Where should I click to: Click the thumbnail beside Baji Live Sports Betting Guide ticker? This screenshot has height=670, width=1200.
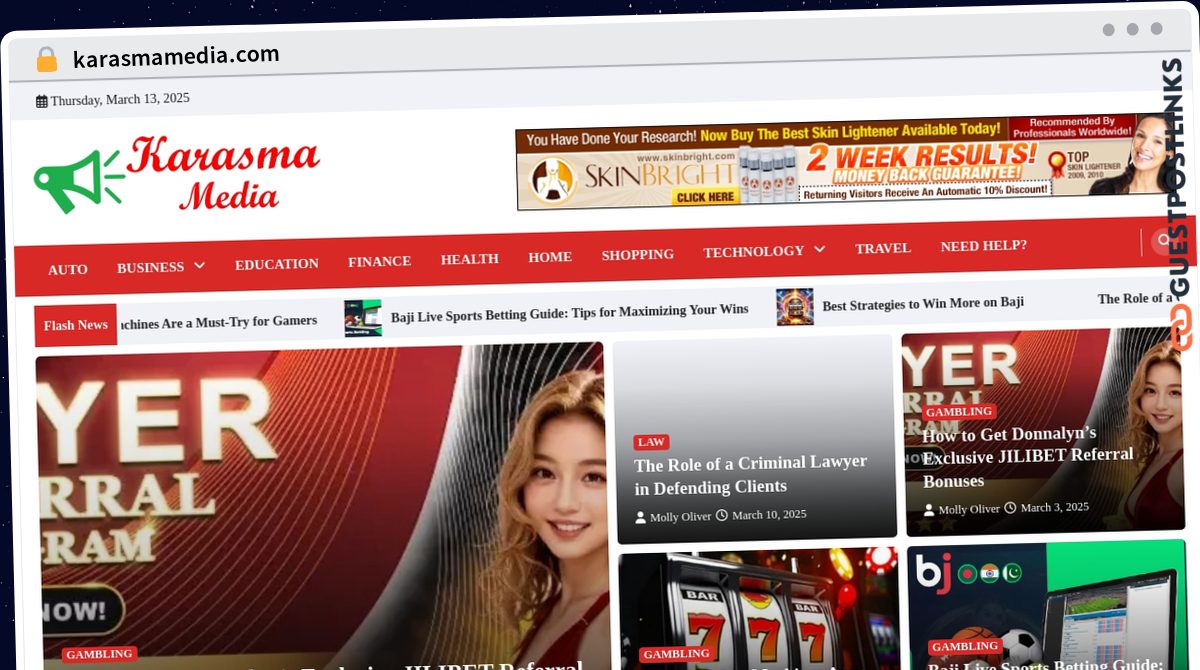363,318
